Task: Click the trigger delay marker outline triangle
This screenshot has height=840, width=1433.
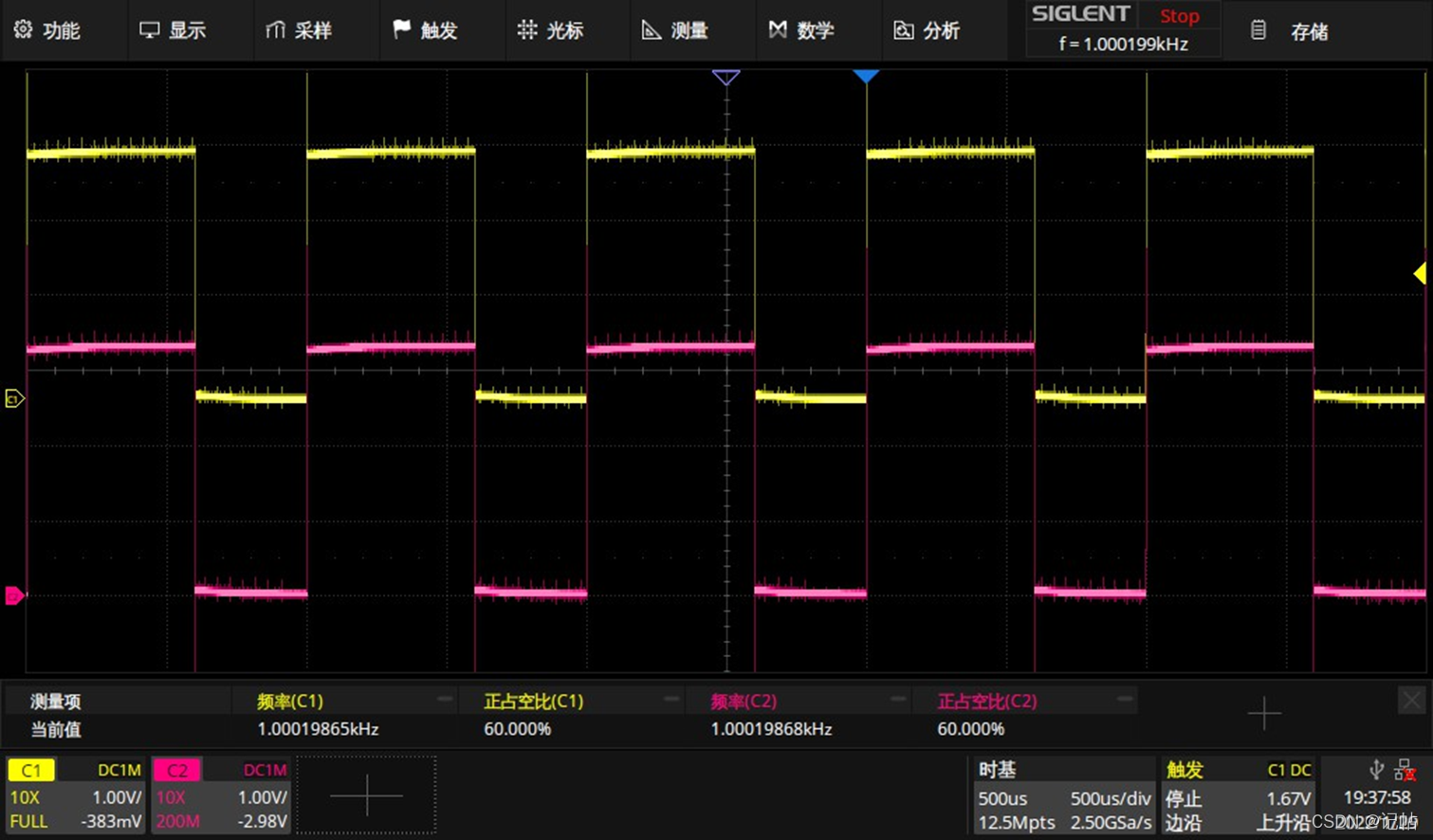Action: tap(726, 77)
